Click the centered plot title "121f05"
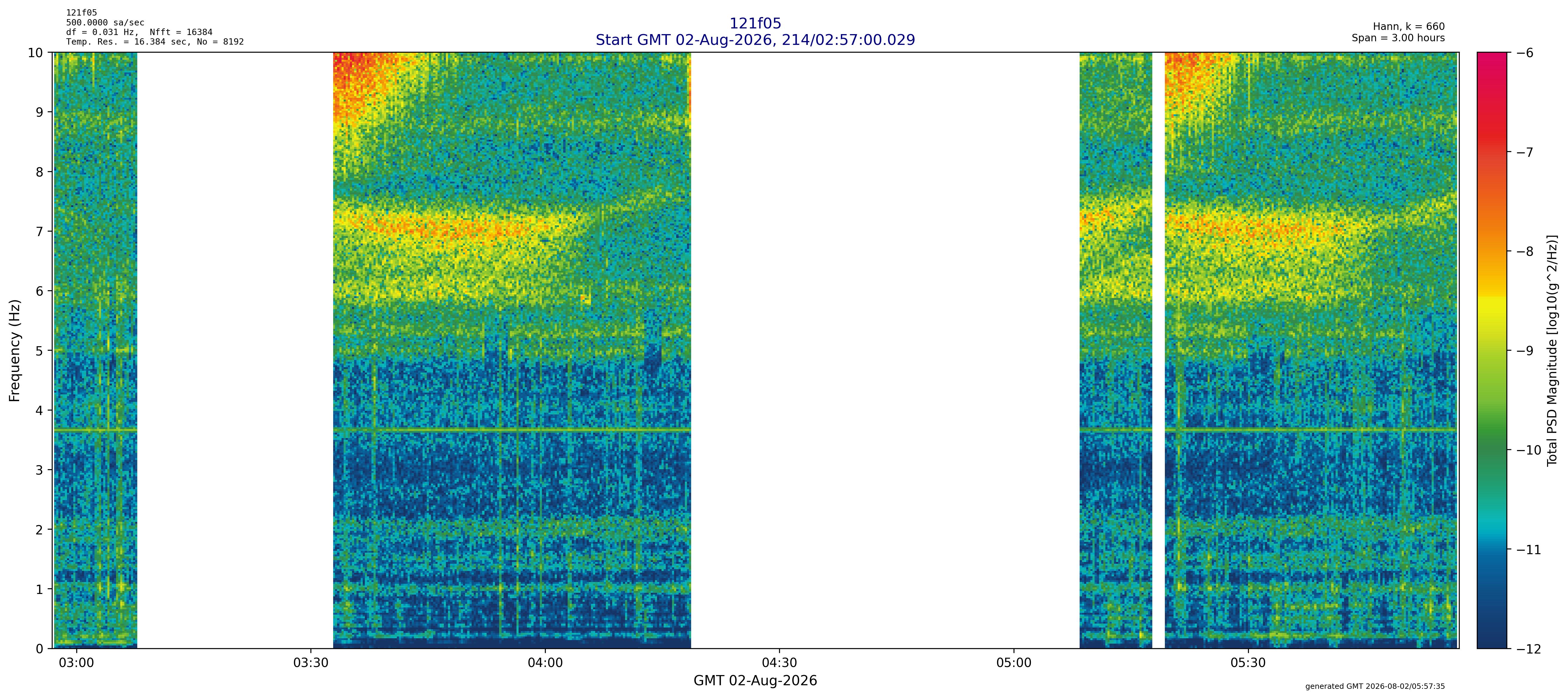This screenshot has width=1568, height=699. (x=755, y=24)
